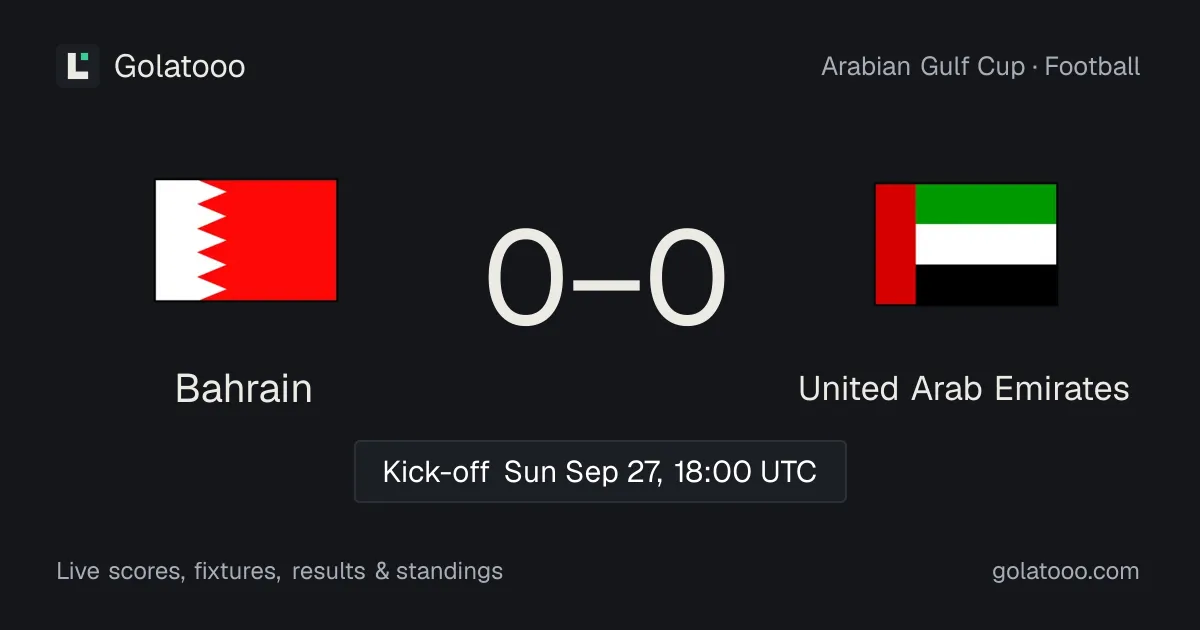Click the Sun Sep 27 date text
1200x630 pixels.
coord(582,471)
